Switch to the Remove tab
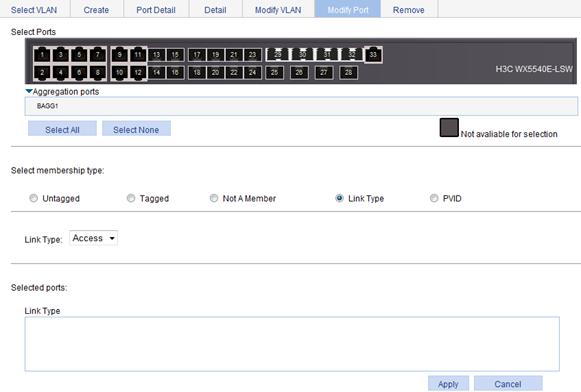The height and width of the screenshot is (392, 581). (409, 10)
